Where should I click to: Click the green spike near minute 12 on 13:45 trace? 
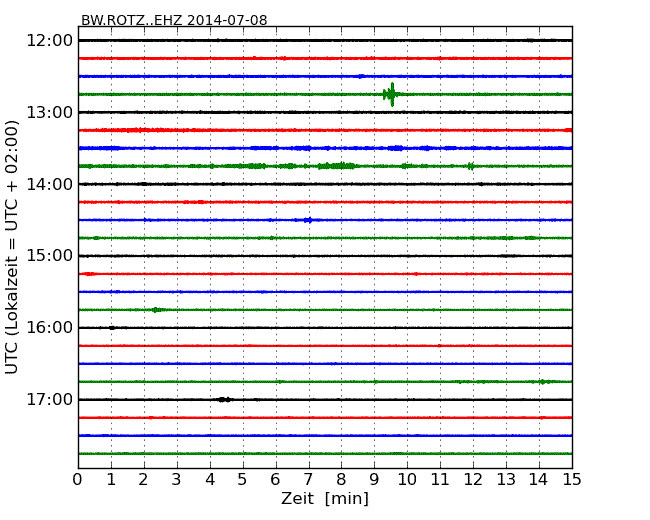click(471, 166)
